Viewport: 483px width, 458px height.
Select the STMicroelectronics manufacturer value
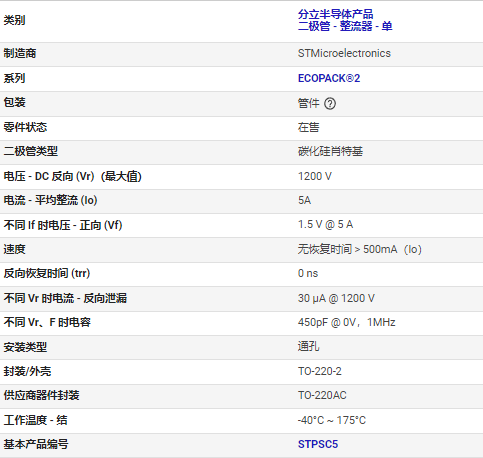point(344,53)
